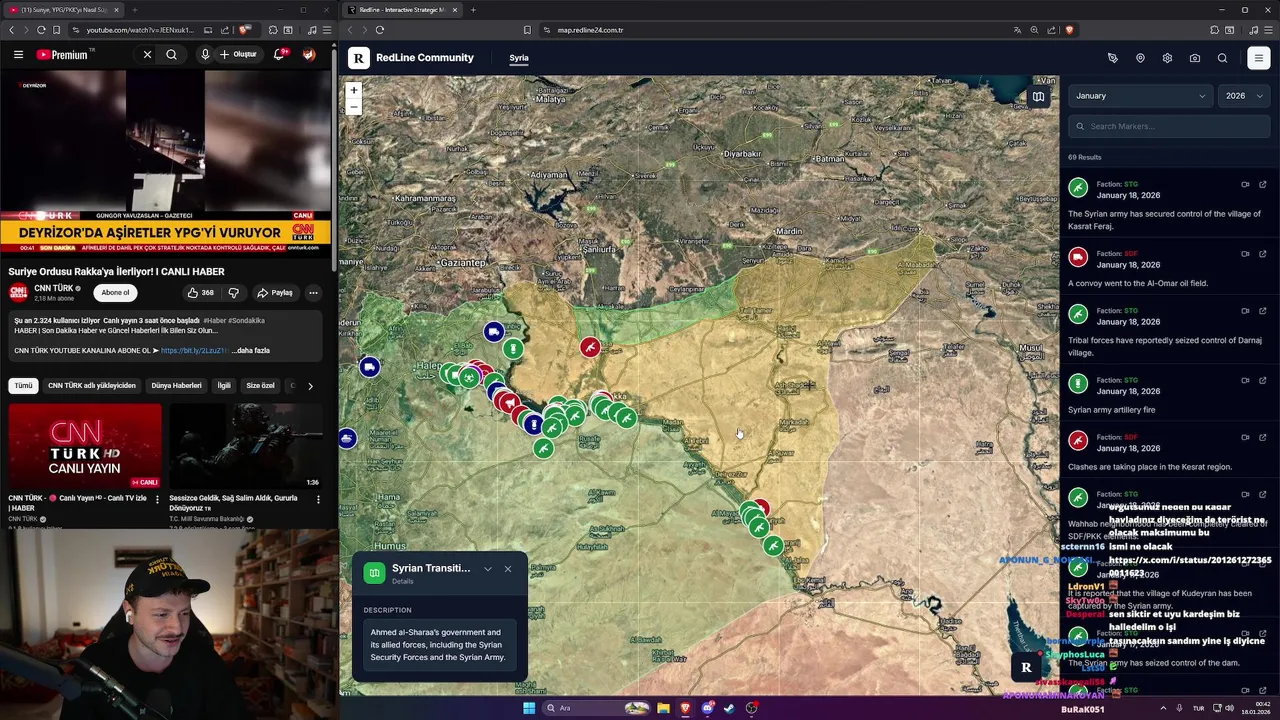Open video icon on Darnaj village entry

[1245, 310]
